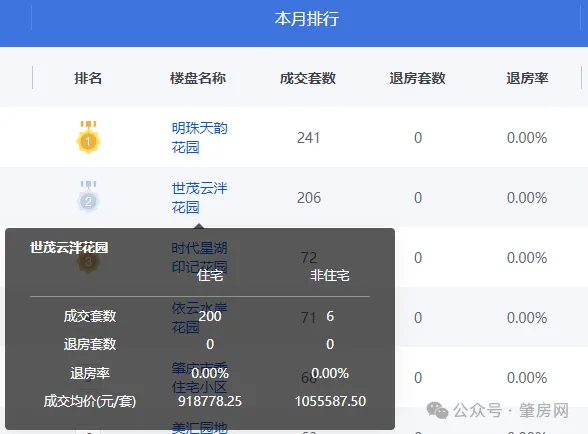The image size is (588, 434).
Task: Click the 住宅 column label in tooltip
Action: [210, 276]
